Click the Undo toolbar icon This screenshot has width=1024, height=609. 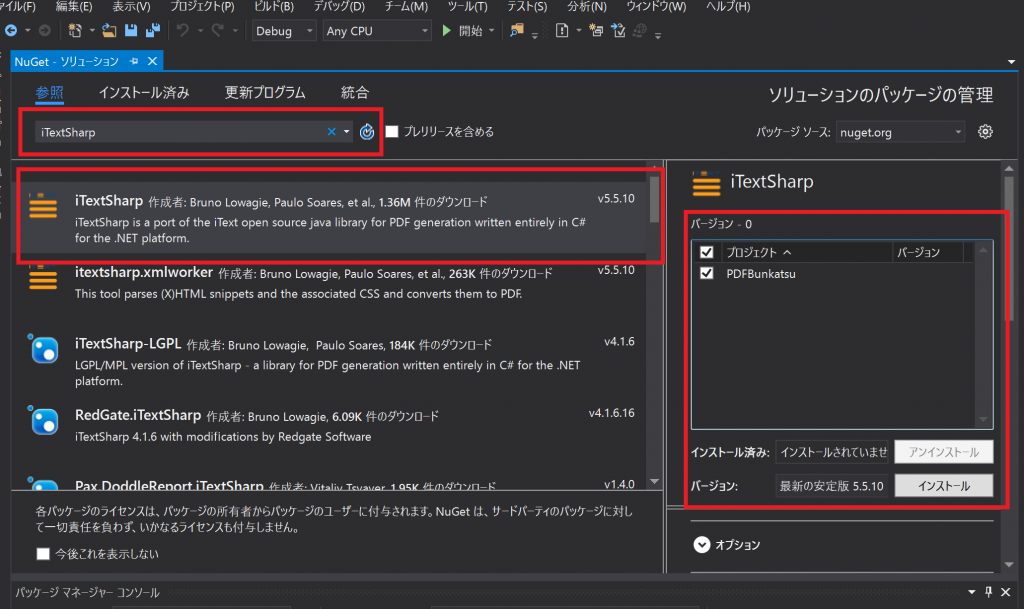click(183, 30)
